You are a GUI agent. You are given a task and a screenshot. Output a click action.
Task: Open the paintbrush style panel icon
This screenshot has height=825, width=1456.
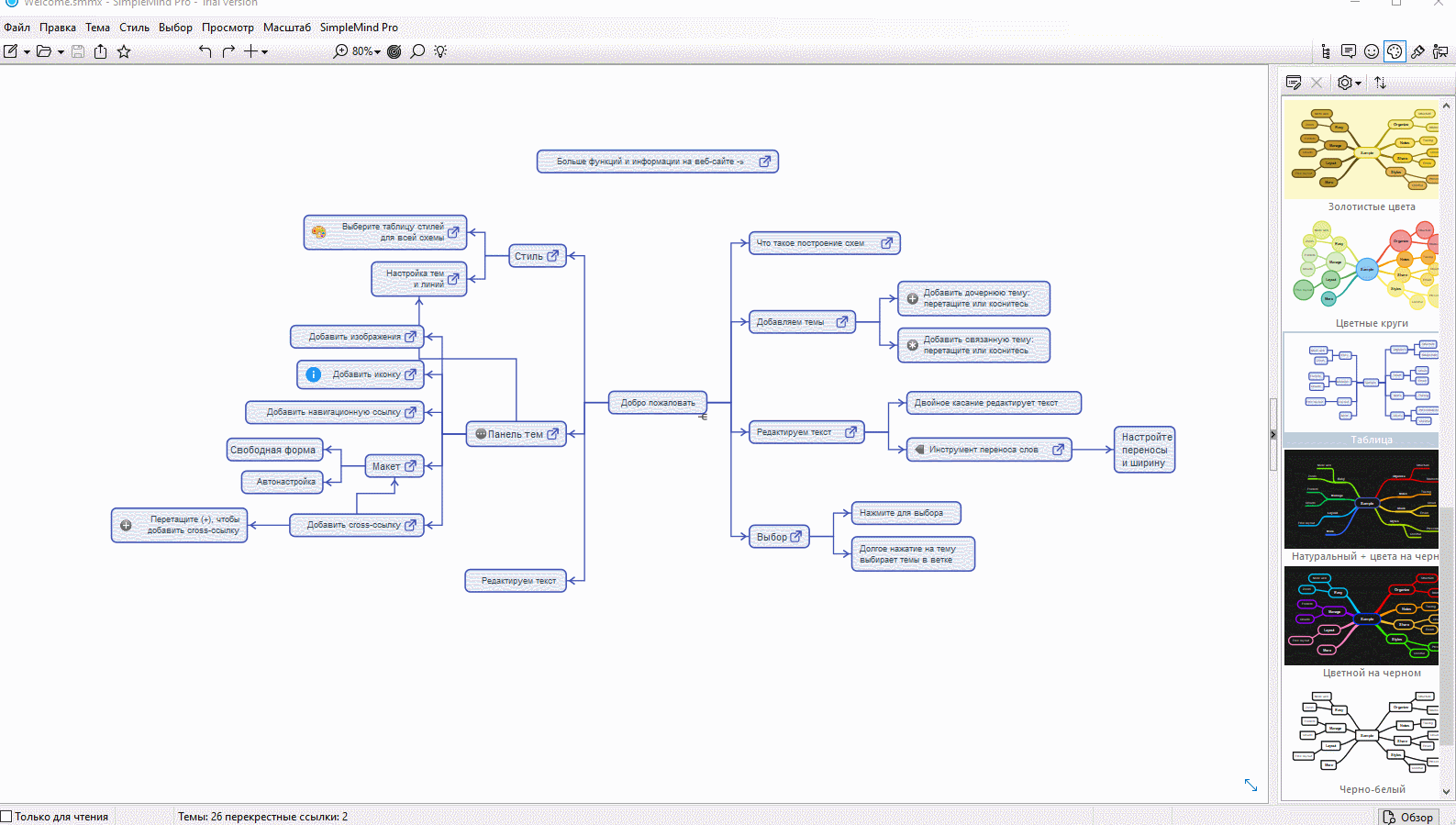(1418, 51)
